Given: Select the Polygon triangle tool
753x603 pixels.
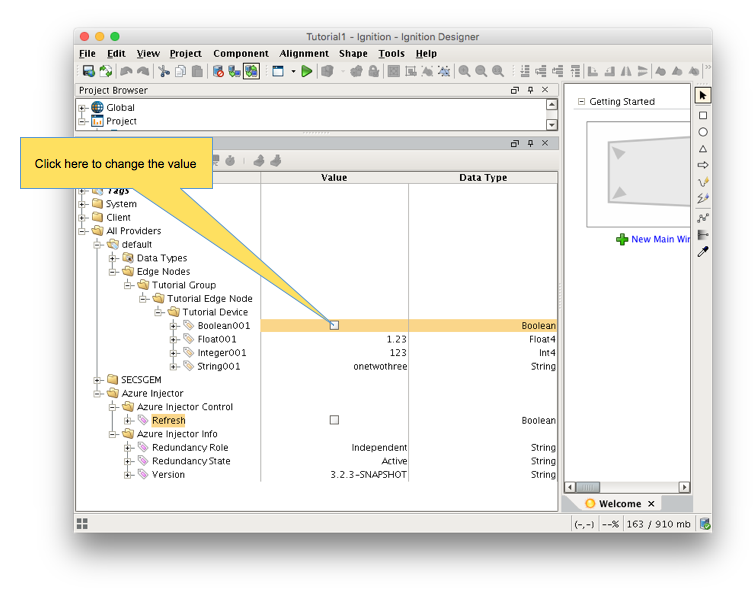Looking at the screenshot, I should 703,149.
